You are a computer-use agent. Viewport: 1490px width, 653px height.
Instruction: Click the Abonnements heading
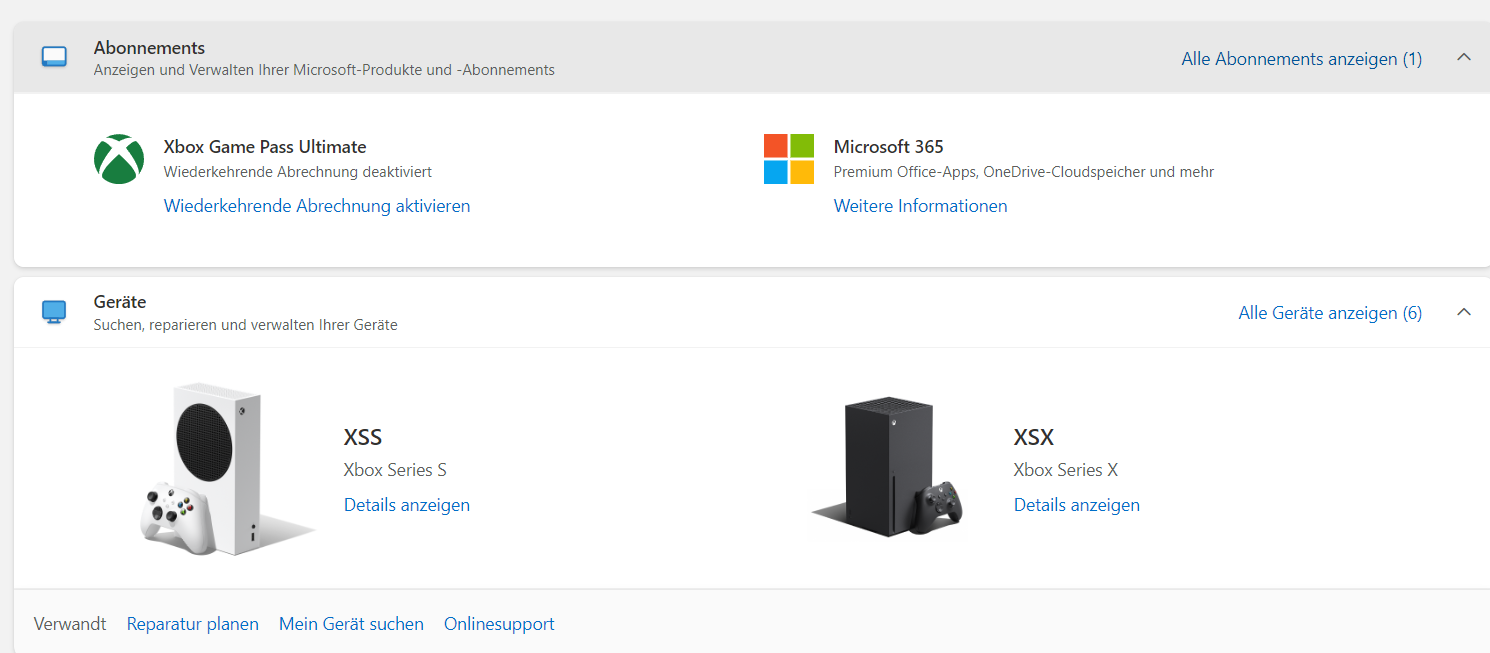(x=149, y=48)
